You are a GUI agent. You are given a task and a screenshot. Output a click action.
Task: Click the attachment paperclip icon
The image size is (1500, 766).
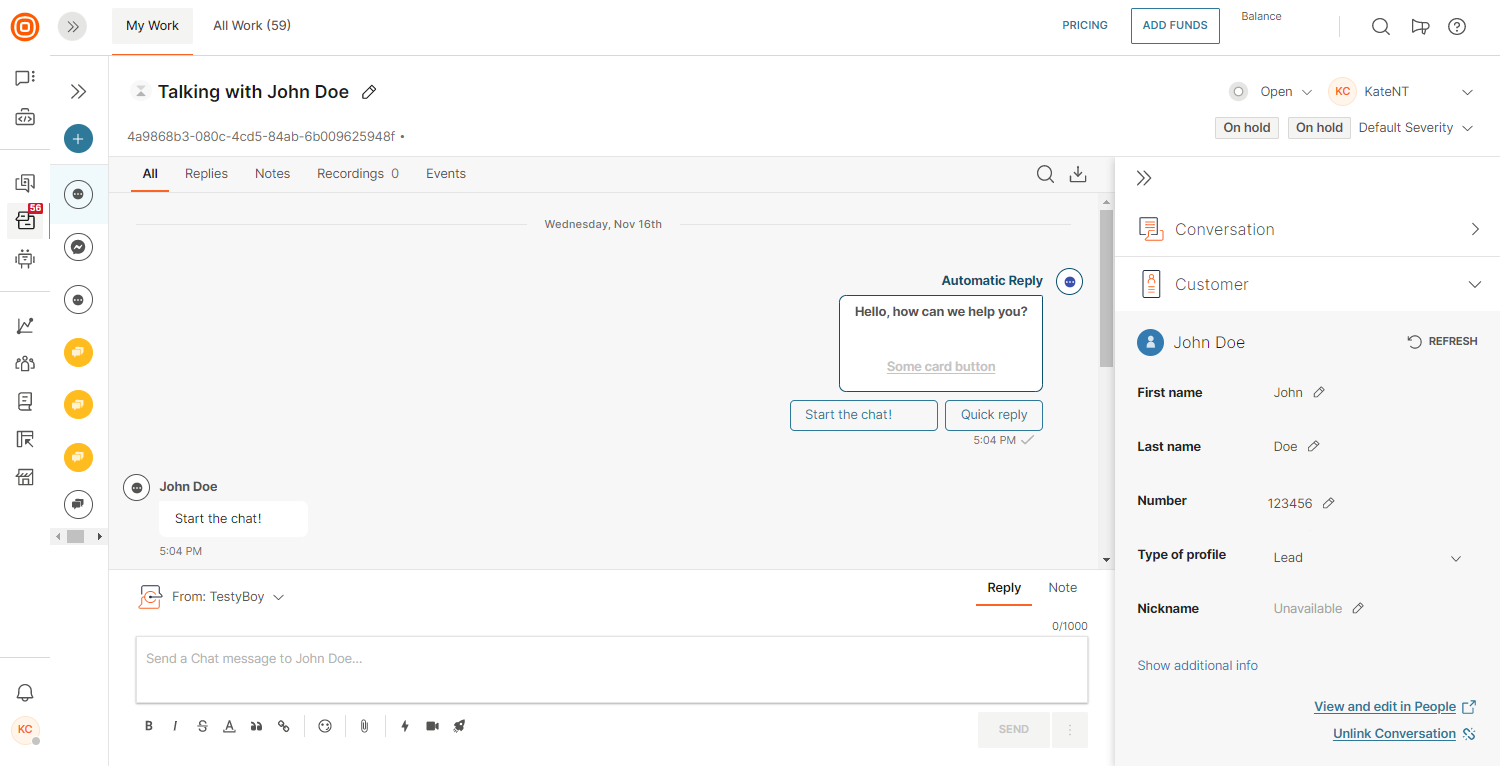click(364, 727)
